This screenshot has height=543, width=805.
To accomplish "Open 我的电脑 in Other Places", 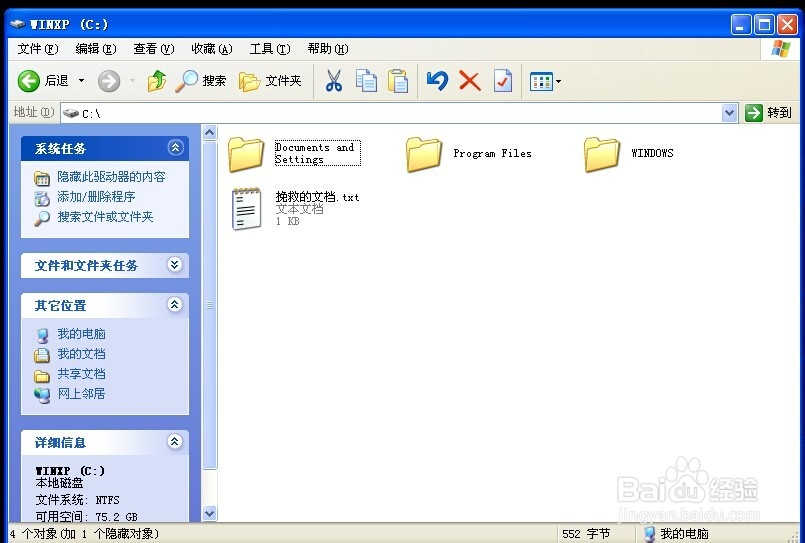I will 81,334.
